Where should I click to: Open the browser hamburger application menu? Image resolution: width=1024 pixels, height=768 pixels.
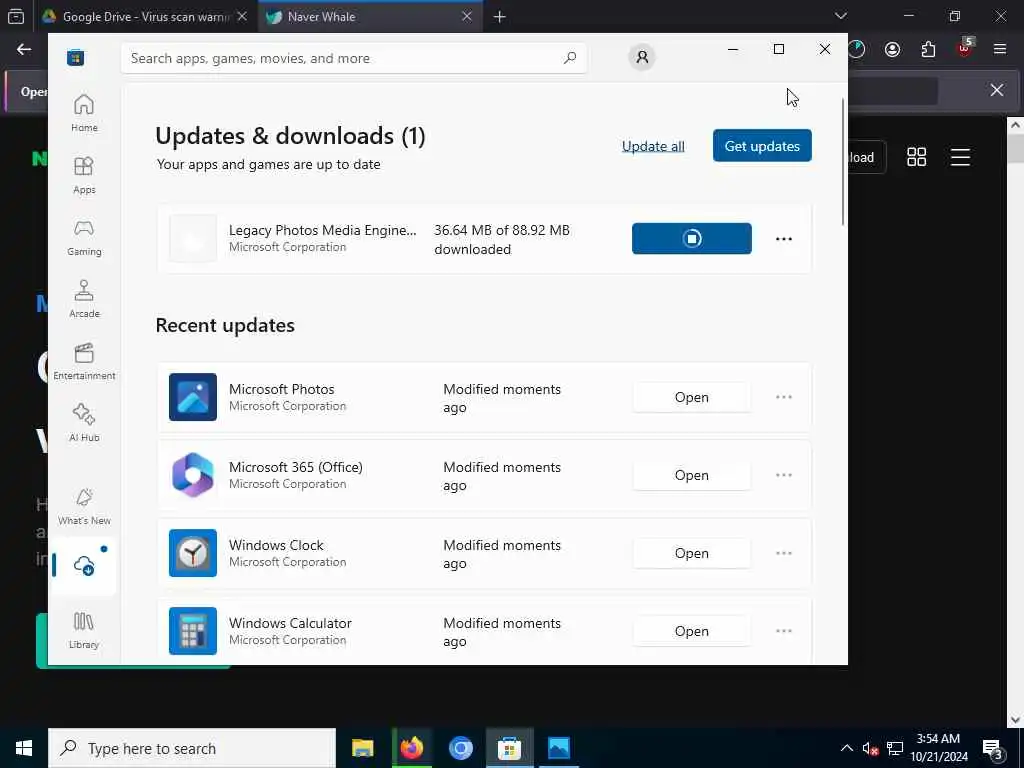1000,49
